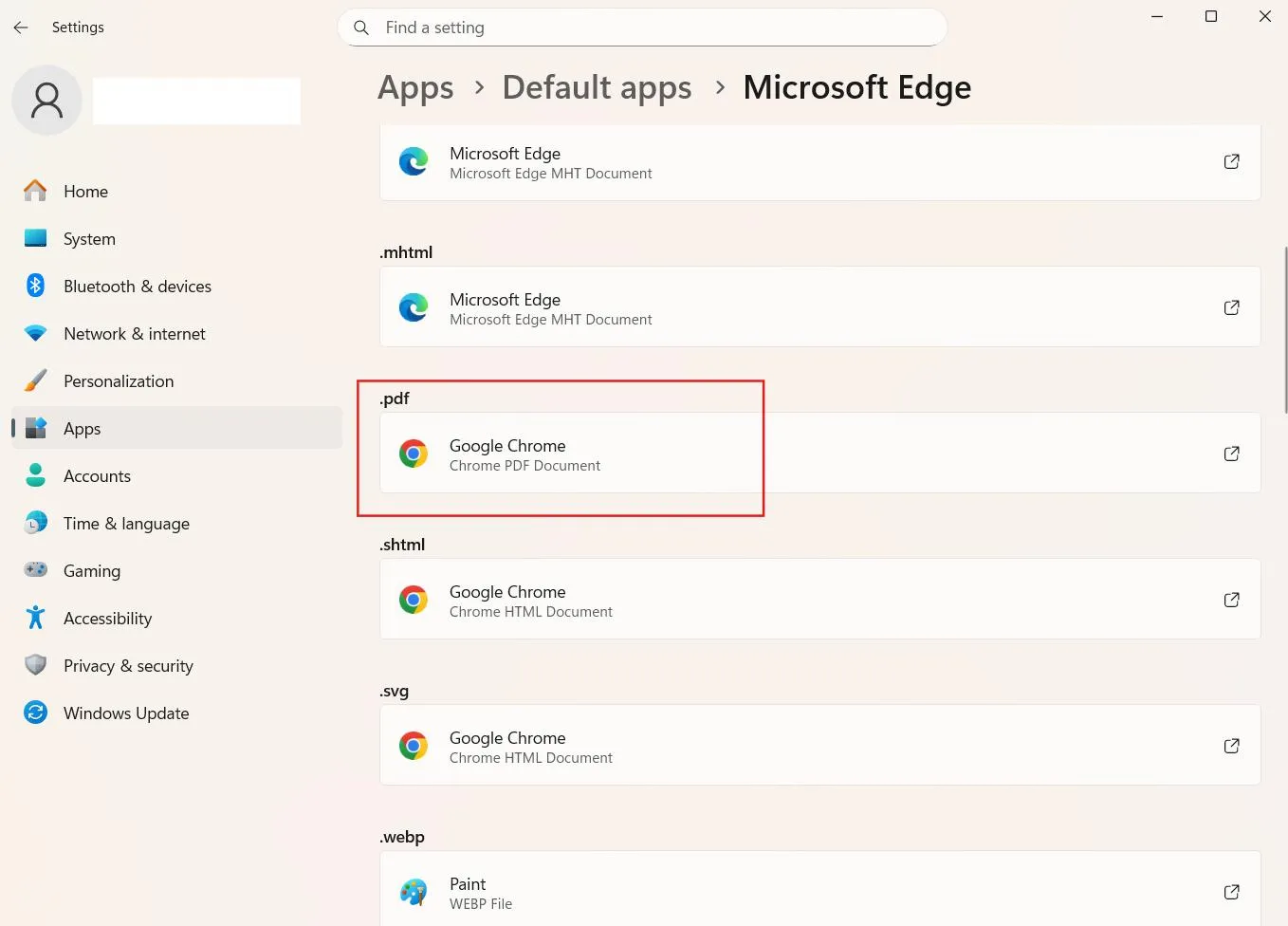Click the open icon in .shtml row
This screenshot has height=926, width=1288.
pos(1231,600)
